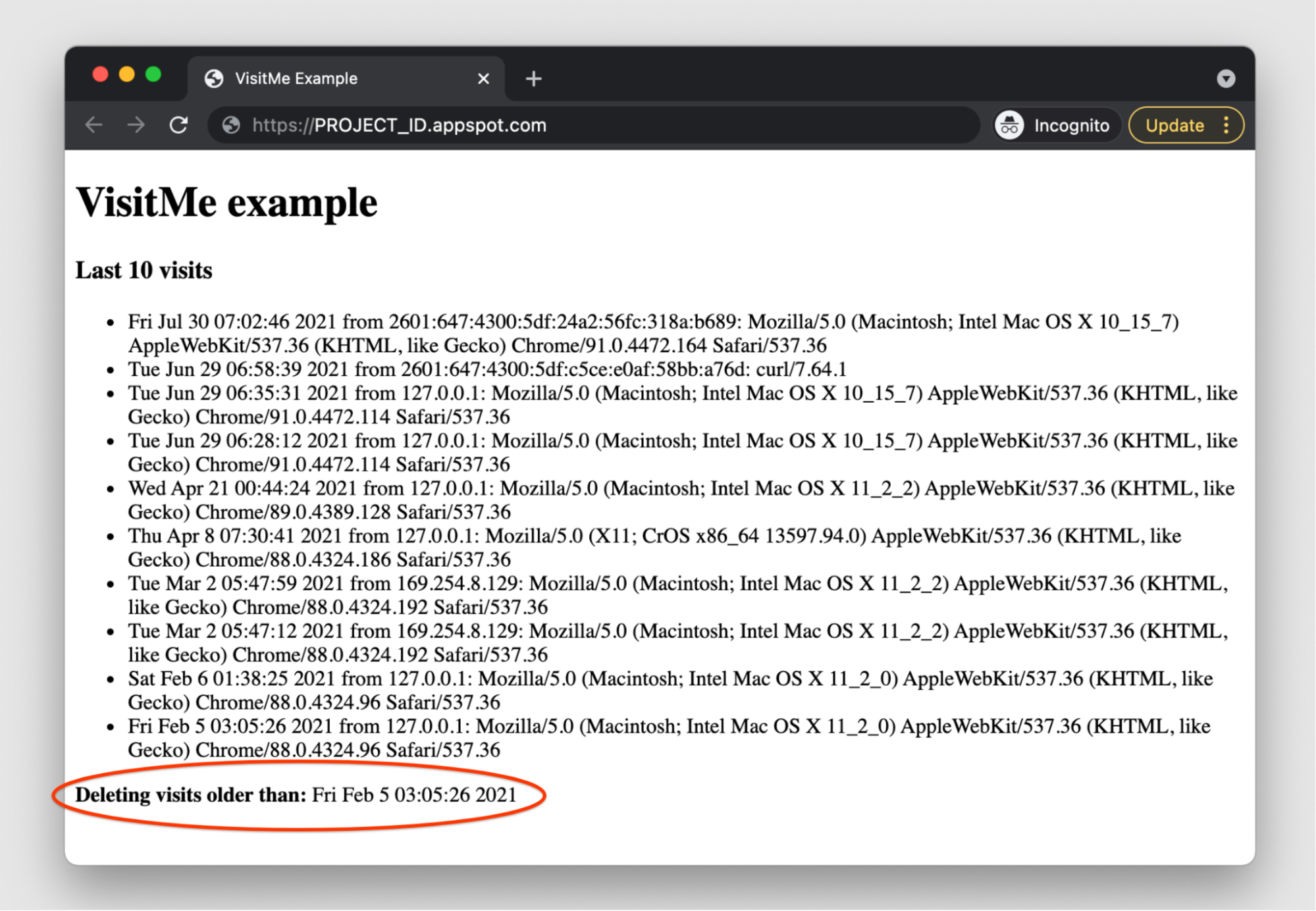Screen dimensions: 1316x911
Task: Click the Tue Mar 2 05:47:59 visit entry
Action: (678, 595)
